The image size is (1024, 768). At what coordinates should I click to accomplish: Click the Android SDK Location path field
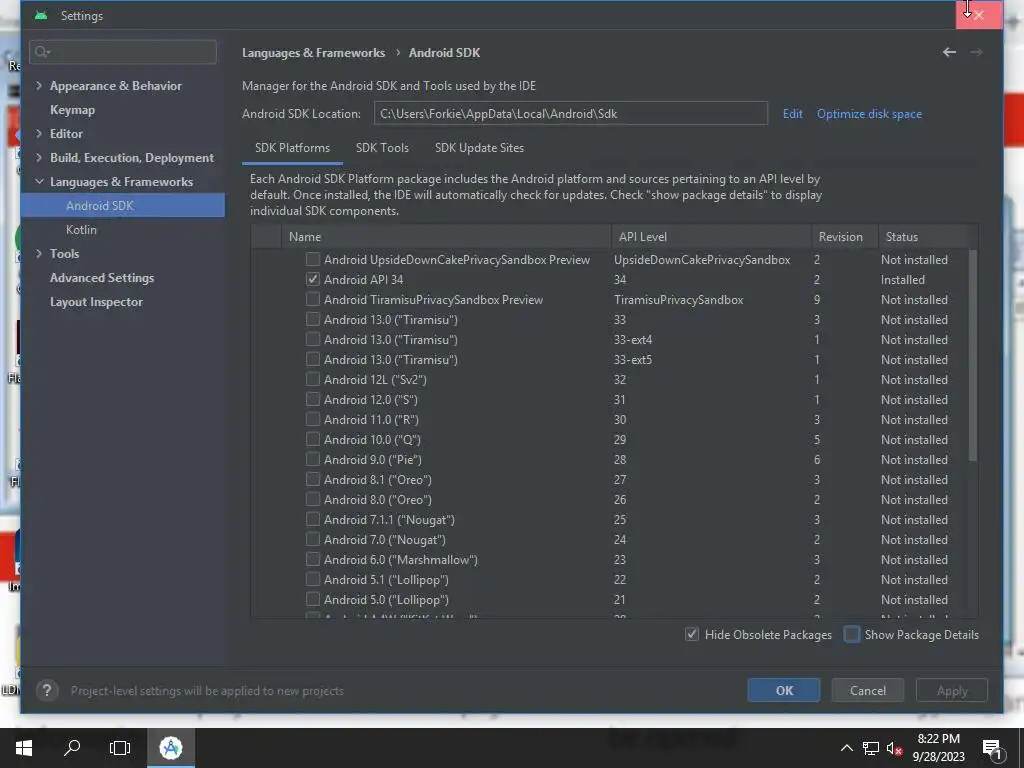pyautogui.click(x=571, y=114)
